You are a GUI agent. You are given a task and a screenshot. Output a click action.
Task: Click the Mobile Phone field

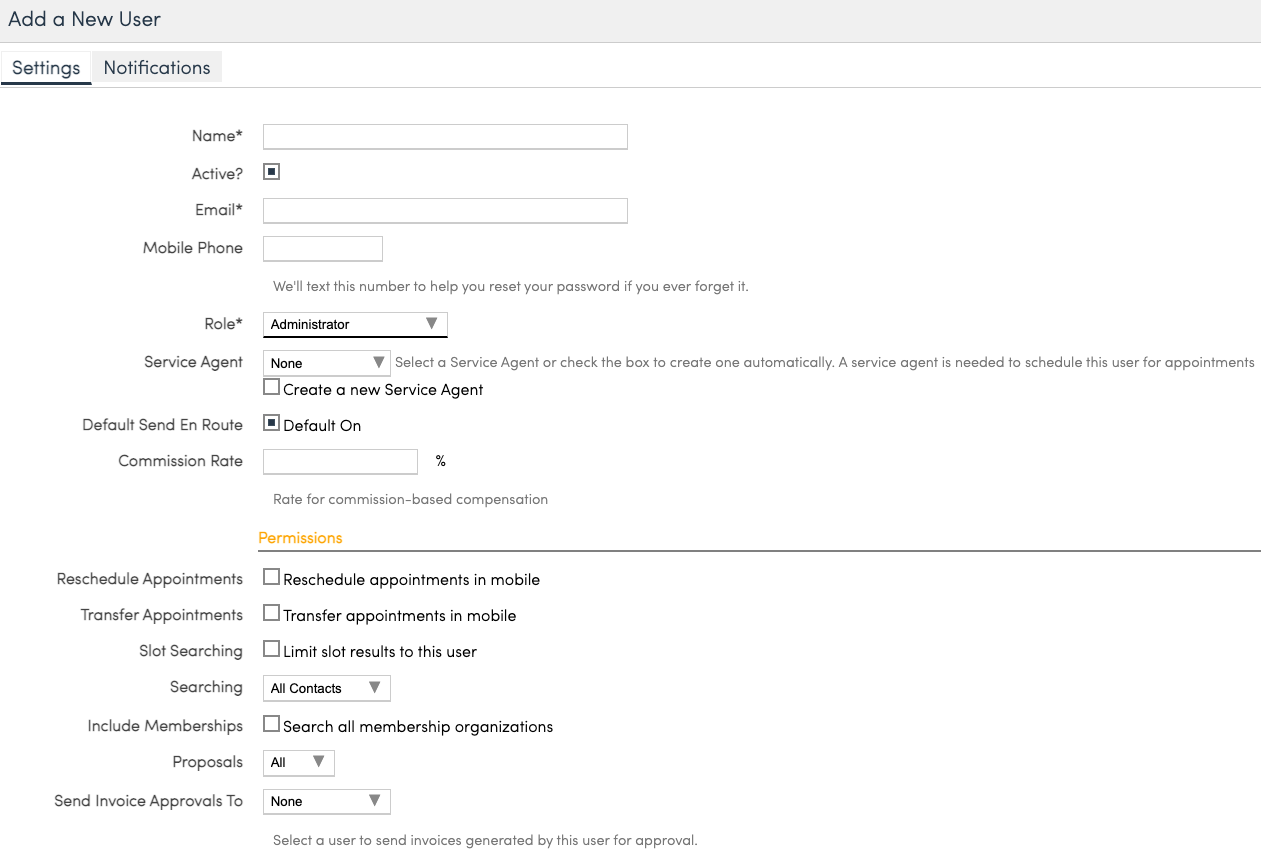[322, 248]
